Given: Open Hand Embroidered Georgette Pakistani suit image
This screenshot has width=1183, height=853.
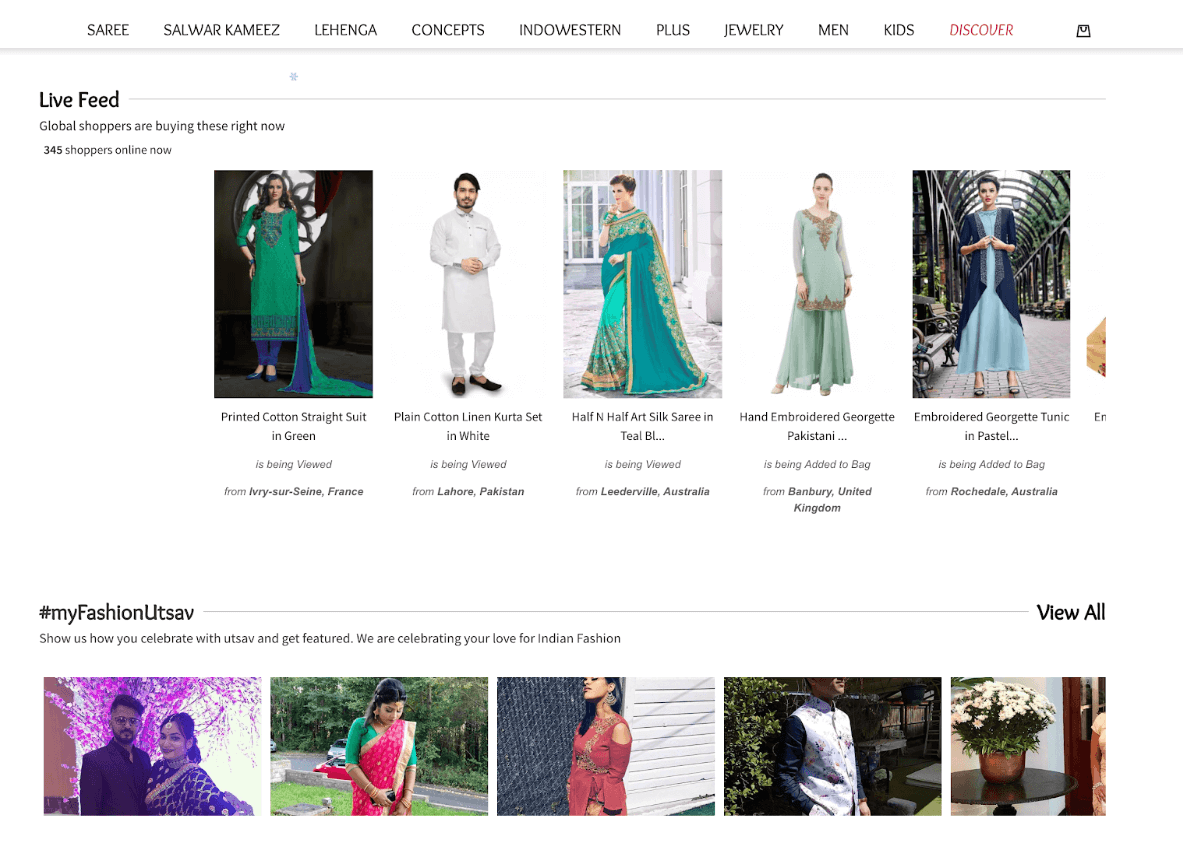Looking at the screenshot, I should coord(817,284).
